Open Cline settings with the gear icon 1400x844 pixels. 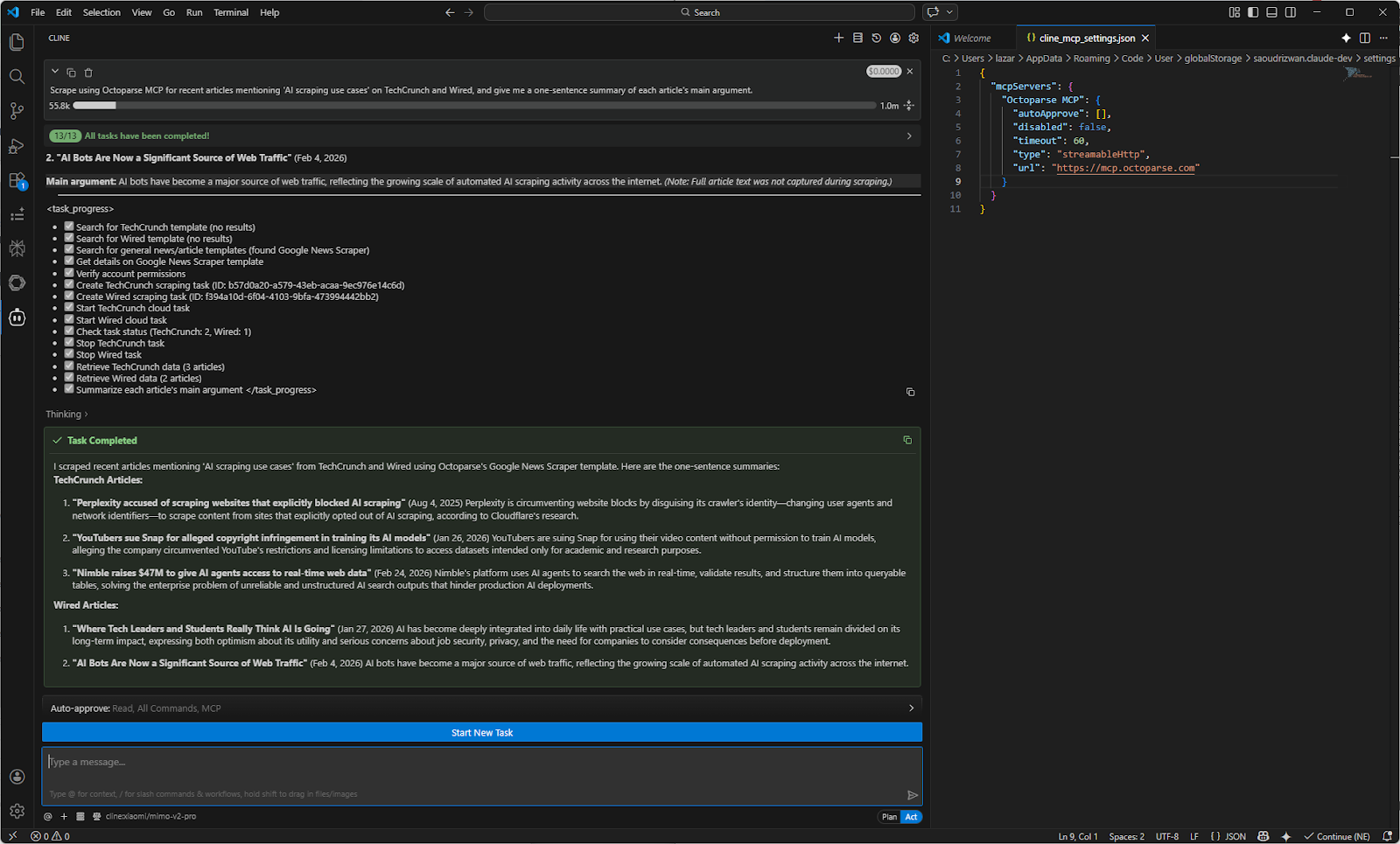913,38
